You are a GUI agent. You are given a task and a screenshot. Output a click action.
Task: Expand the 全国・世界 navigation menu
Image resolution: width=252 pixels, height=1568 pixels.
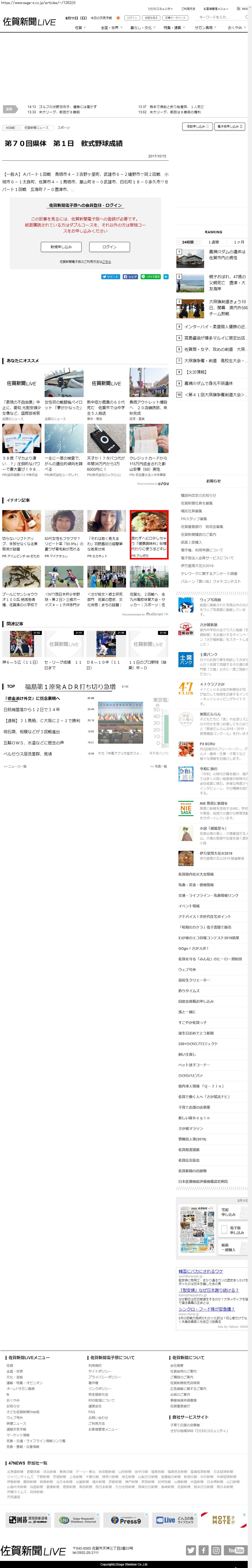coord(111,27)
